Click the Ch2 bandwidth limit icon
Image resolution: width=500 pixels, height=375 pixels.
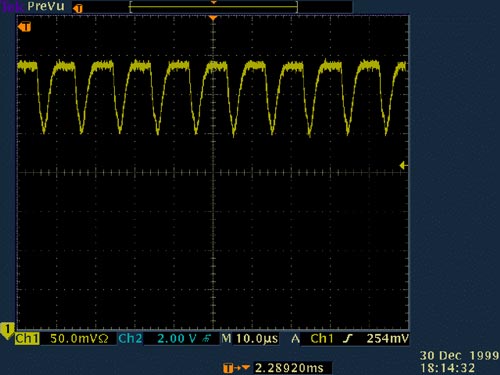[x=206, y=339]
